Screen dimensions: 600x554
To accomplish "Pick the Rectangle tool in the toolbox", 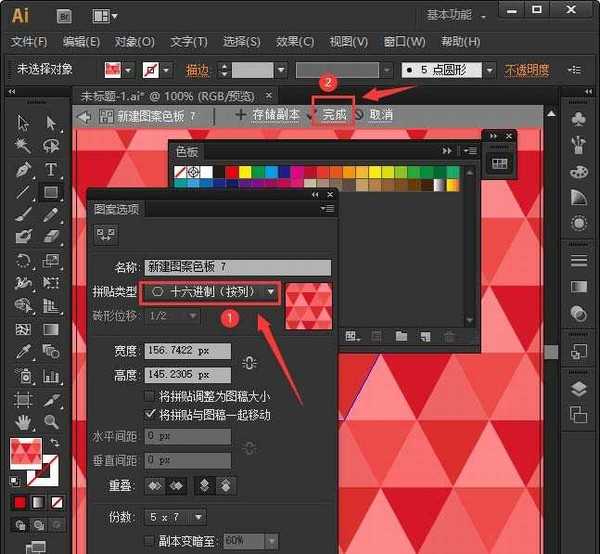I will tap(50, 192).
